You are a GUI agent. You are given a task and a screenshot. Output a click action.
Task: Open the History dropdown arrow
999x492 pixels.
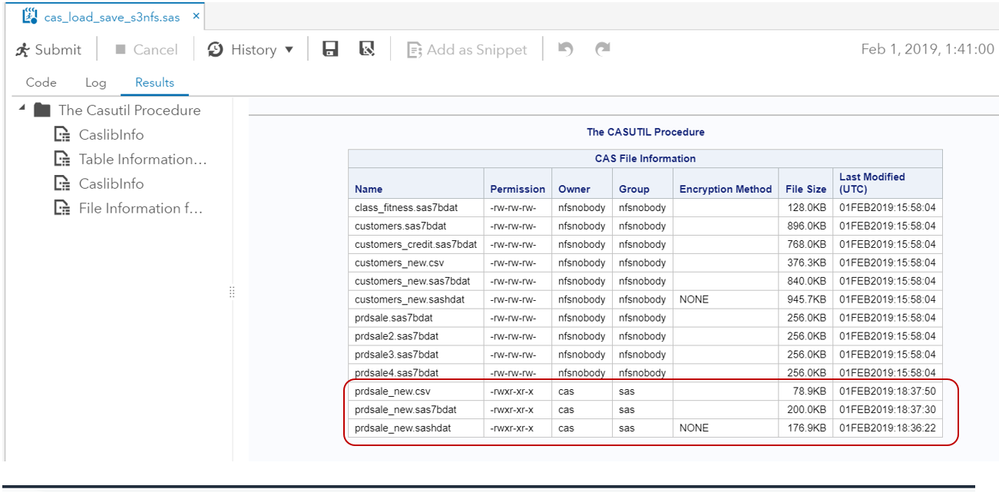(289, 50)
